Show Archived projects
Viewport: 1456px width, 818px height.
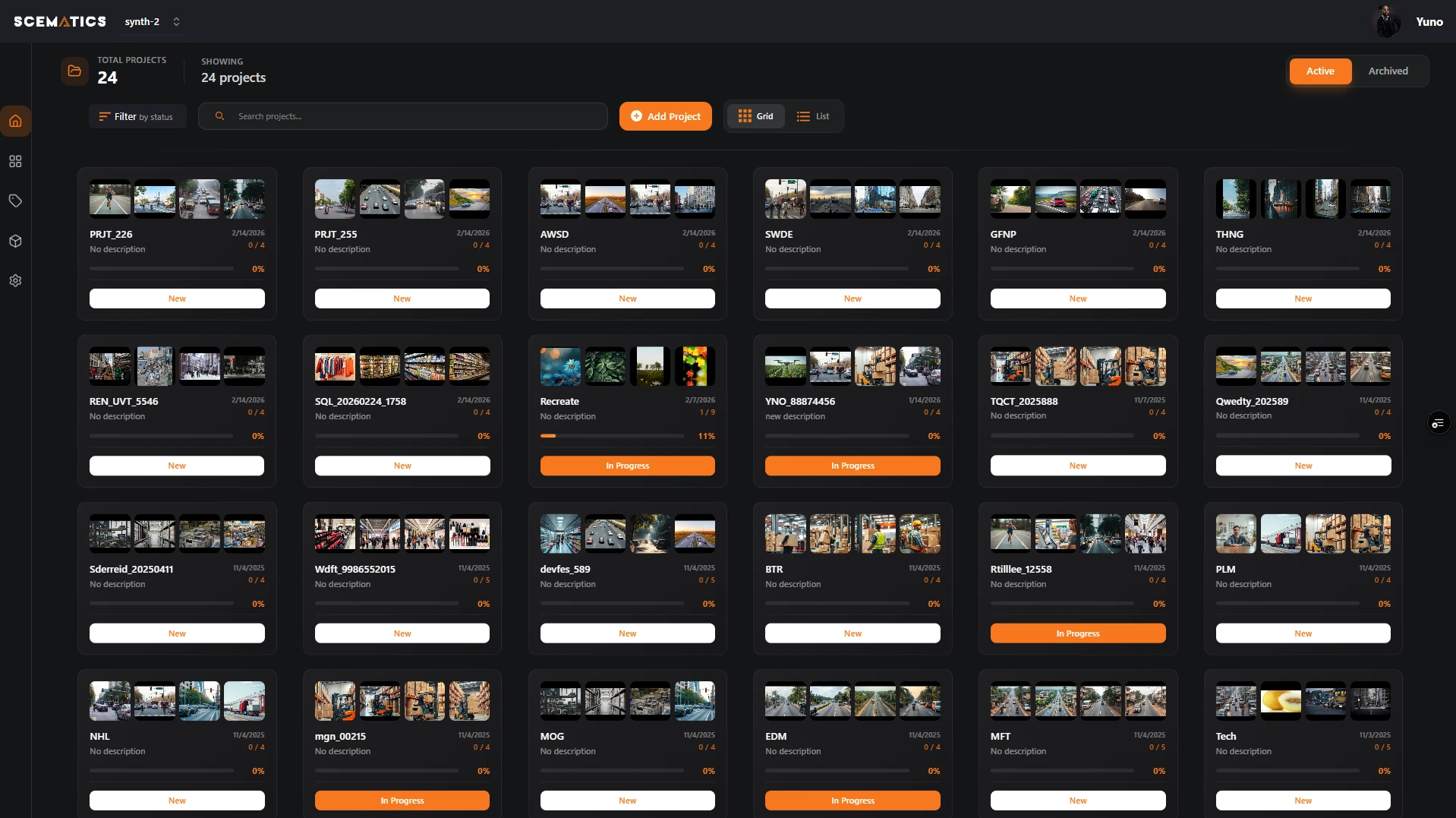(x=1388, y=71)
